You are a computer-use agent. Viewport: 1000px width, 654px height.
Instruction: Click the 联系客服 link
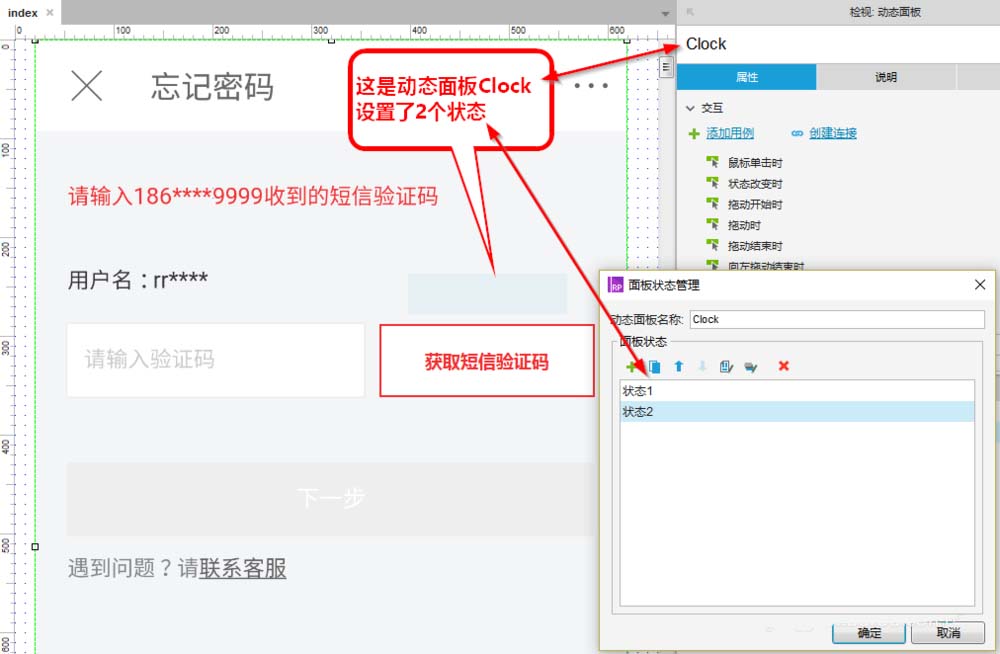242,568
